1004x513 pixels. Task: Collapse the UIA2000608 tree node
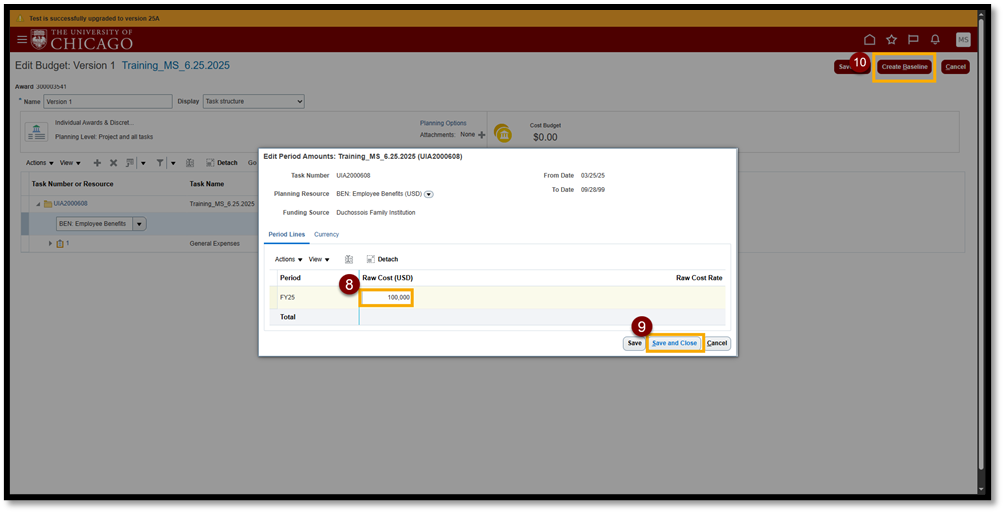tap(38, 204)
